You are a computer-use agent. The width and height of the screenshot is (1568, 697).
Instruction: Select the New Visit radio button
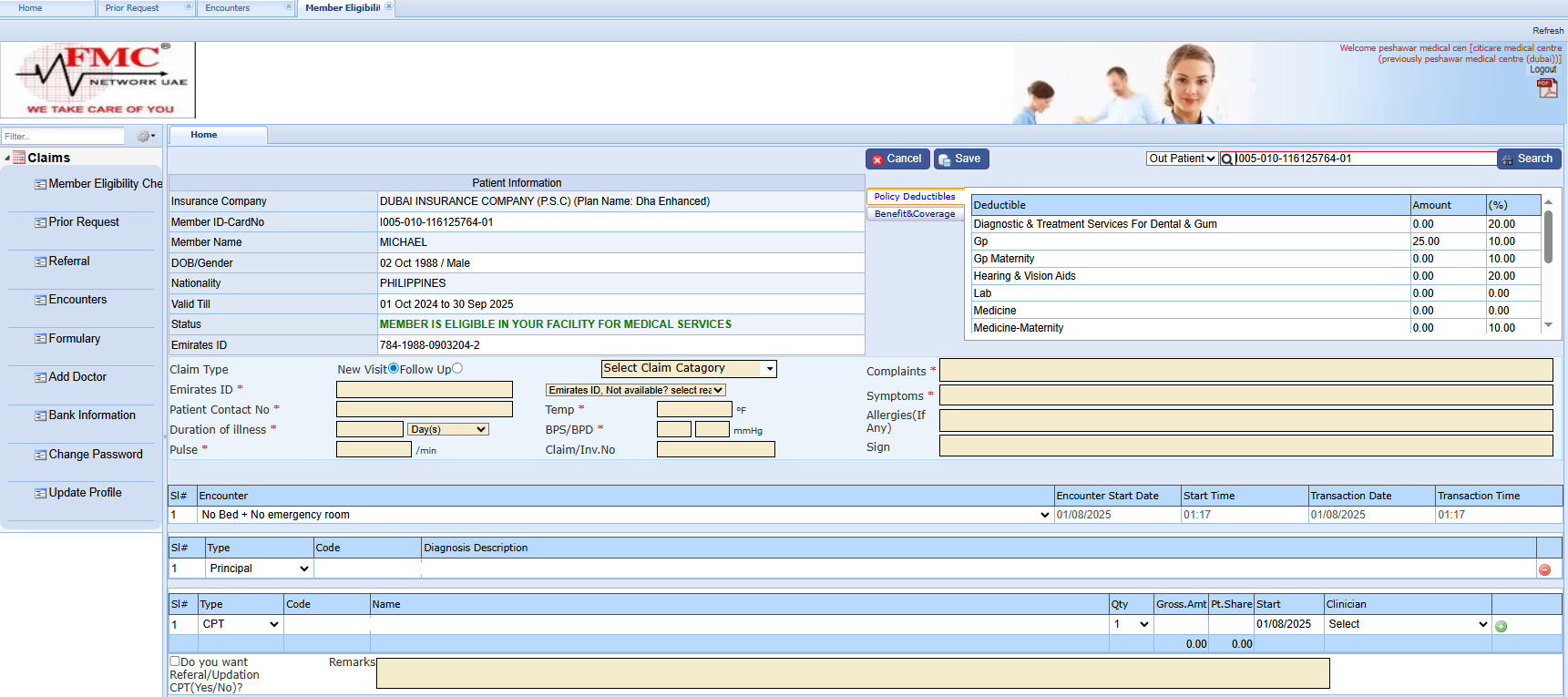click(x=394, y=369)
